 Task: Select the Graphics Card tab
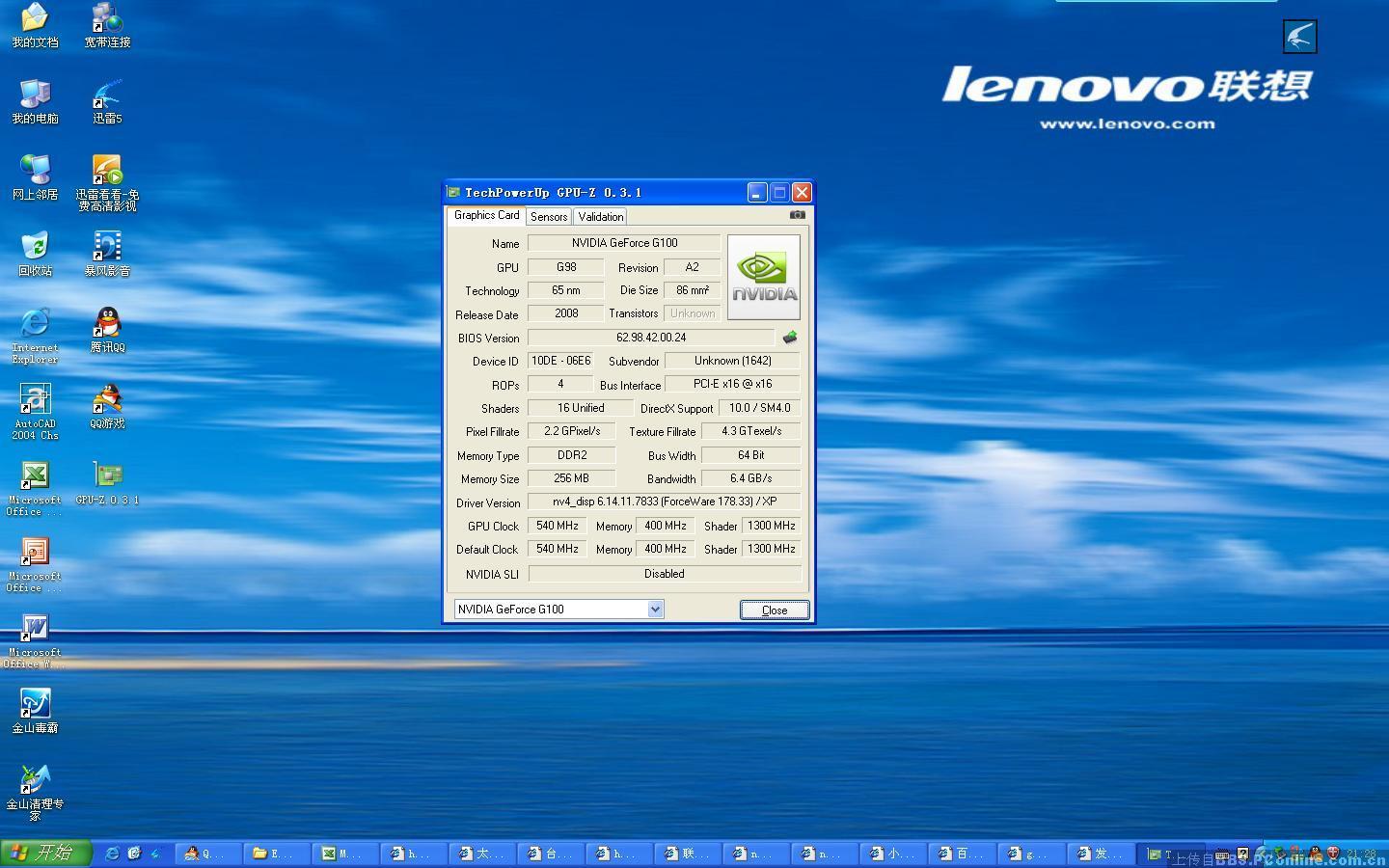487,215
